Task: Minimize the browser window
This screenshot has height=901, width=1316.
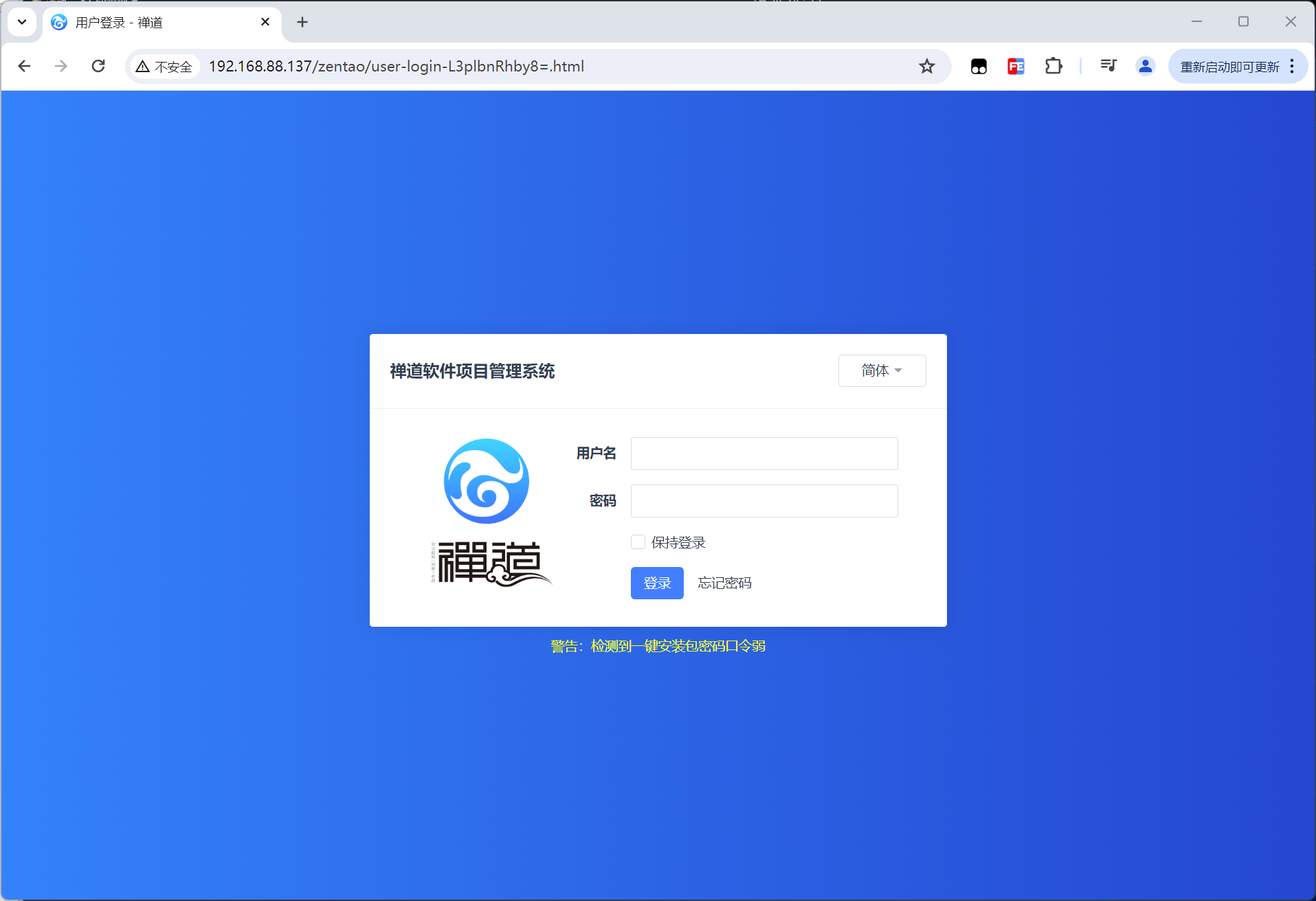Action: pyautogui.click(x=1196, y=22)
